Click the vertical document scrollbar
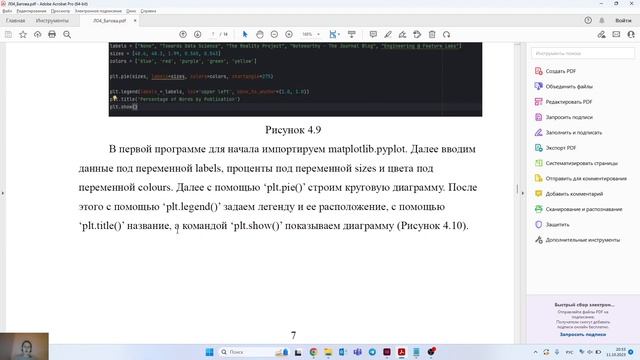Screen dimensions: 640x360 517,189
